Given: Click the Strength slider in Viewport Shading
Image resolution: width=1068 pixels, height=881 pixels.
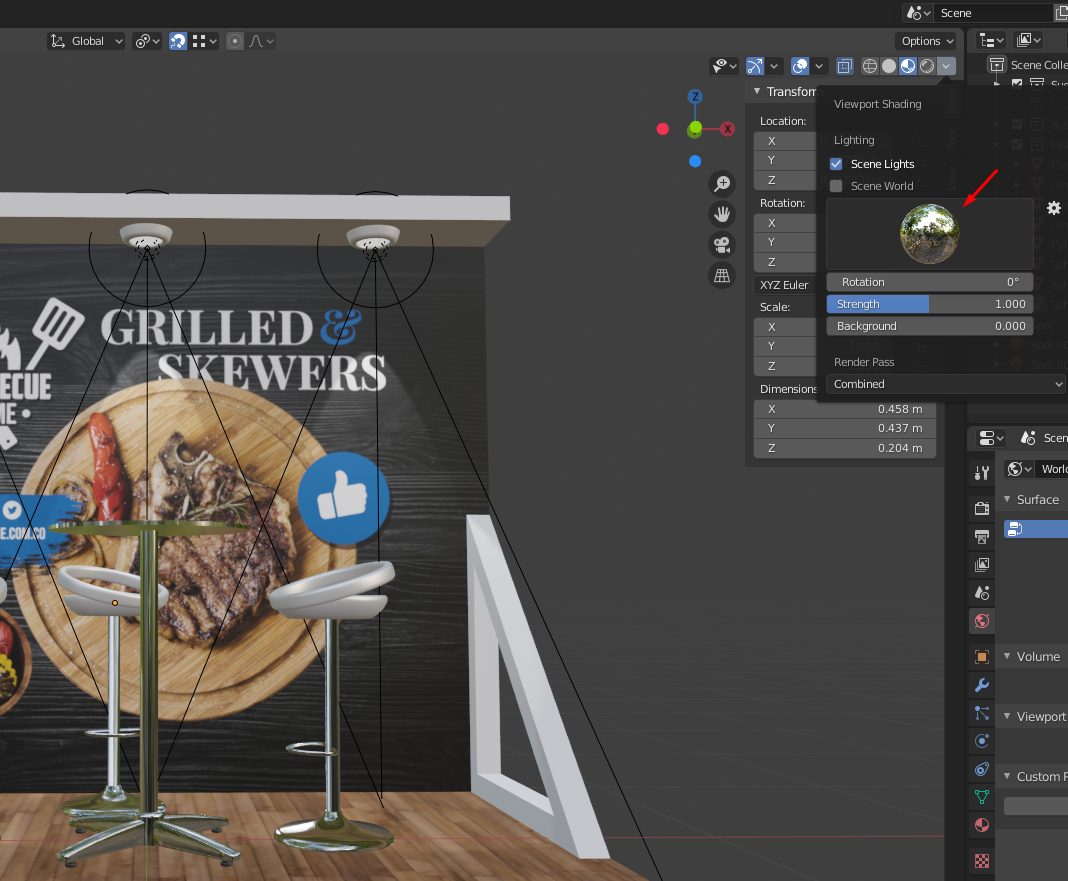Looking at the screenshot, I should 930,304.
